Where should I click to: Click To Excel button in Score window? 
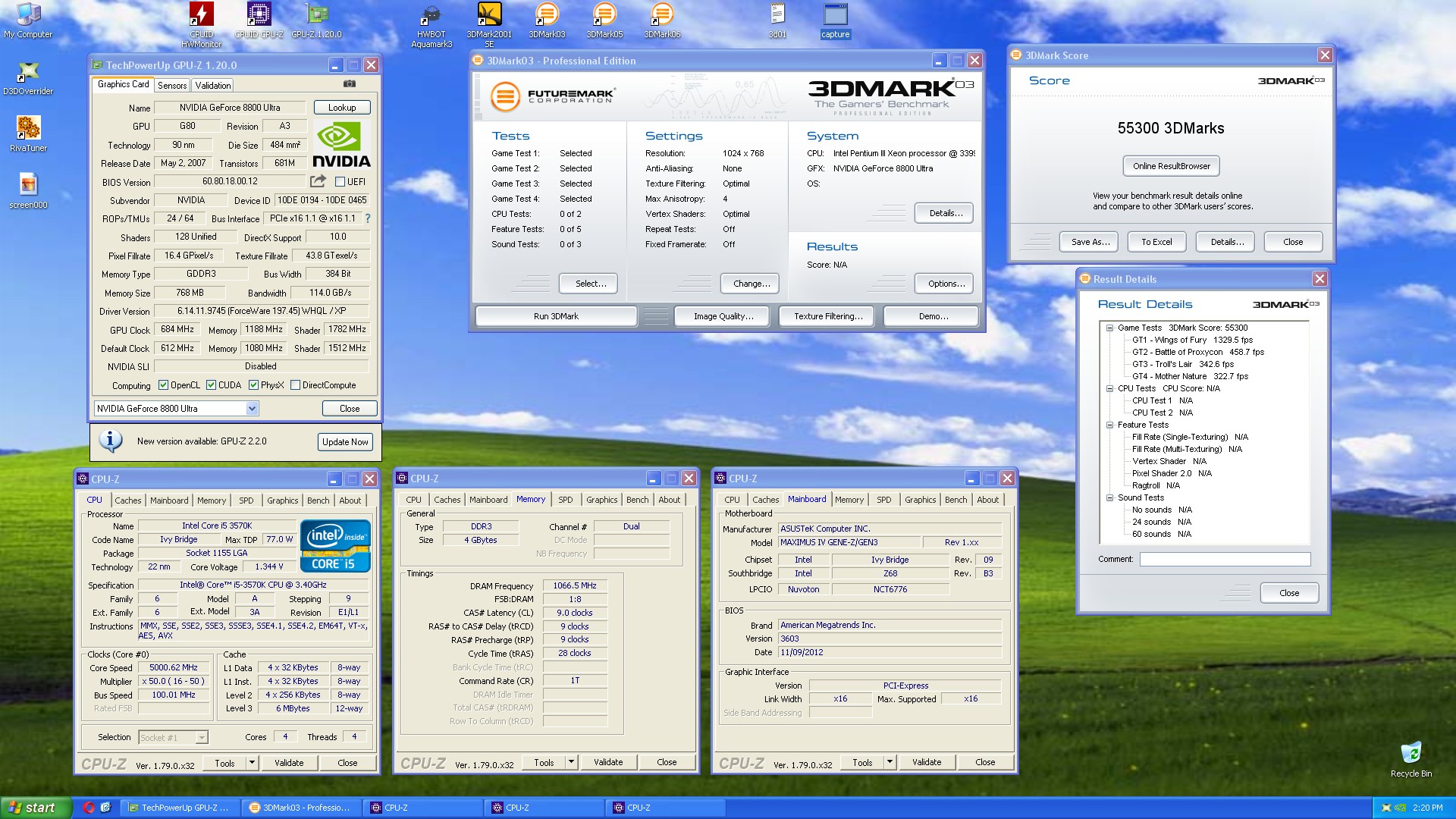coord(1156,242)
